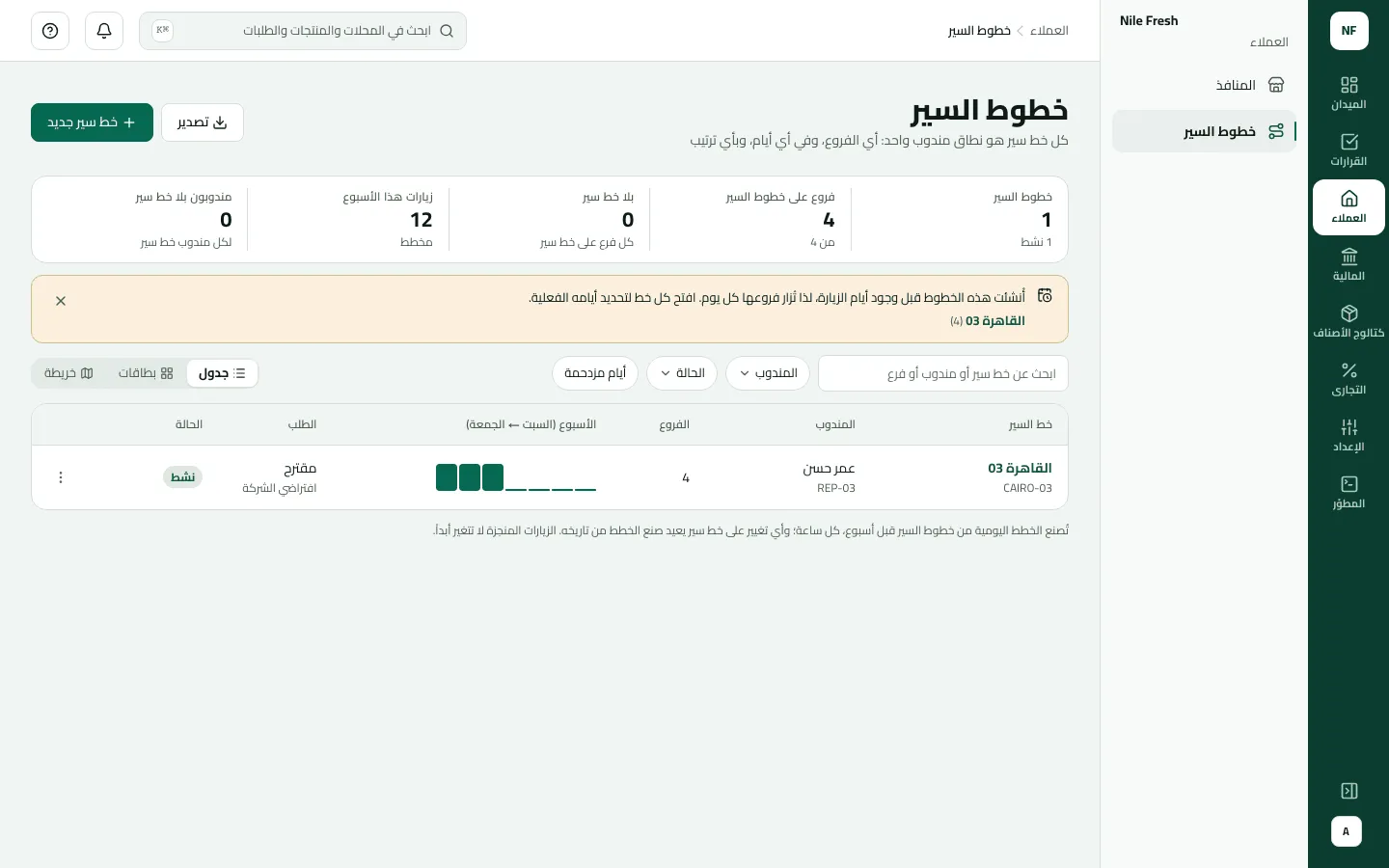Expand the الحالة status filter dropdown
1389x868 pixels.
point(682,373)
